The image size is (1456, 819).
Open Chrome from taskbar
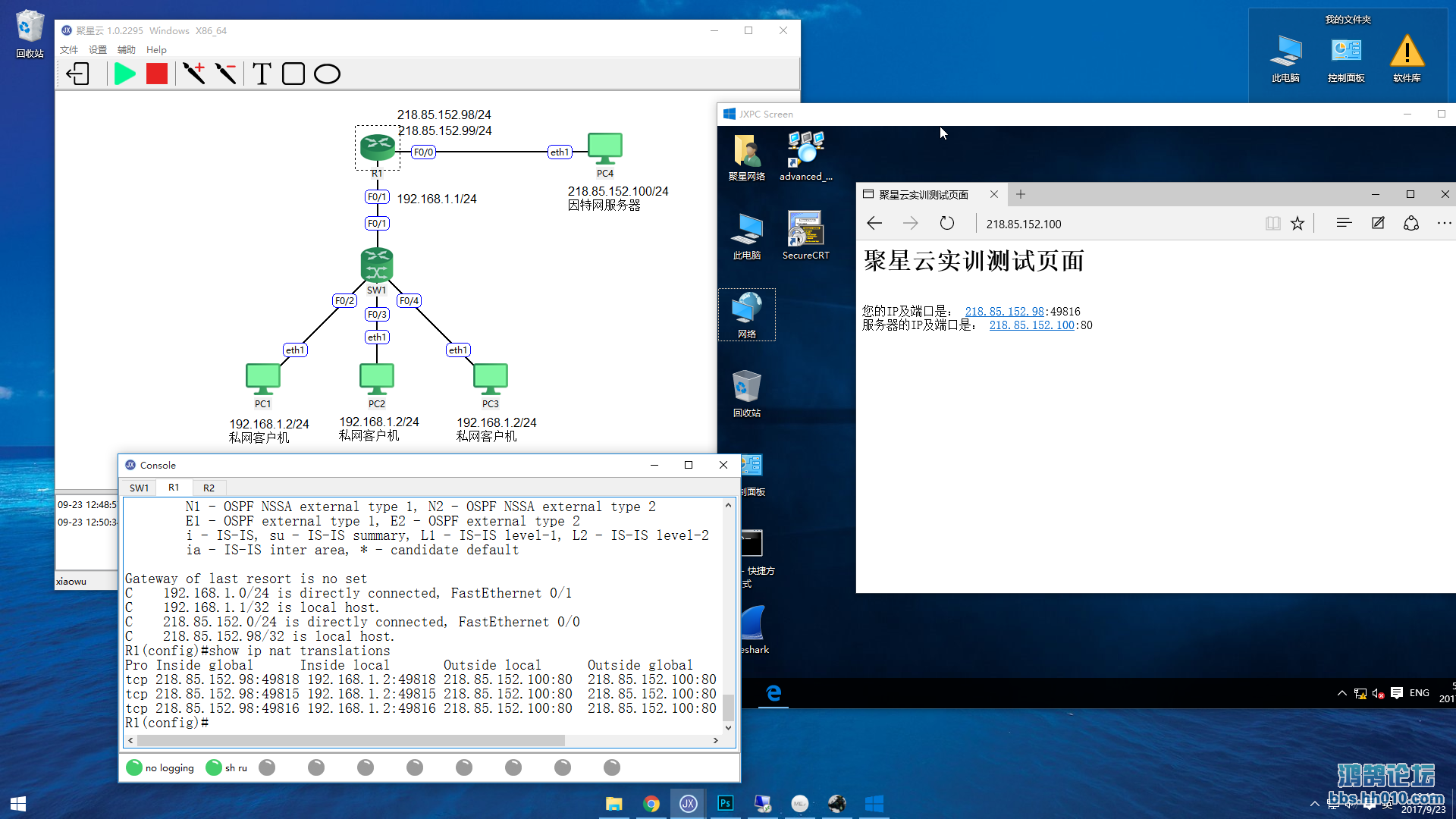651,803
